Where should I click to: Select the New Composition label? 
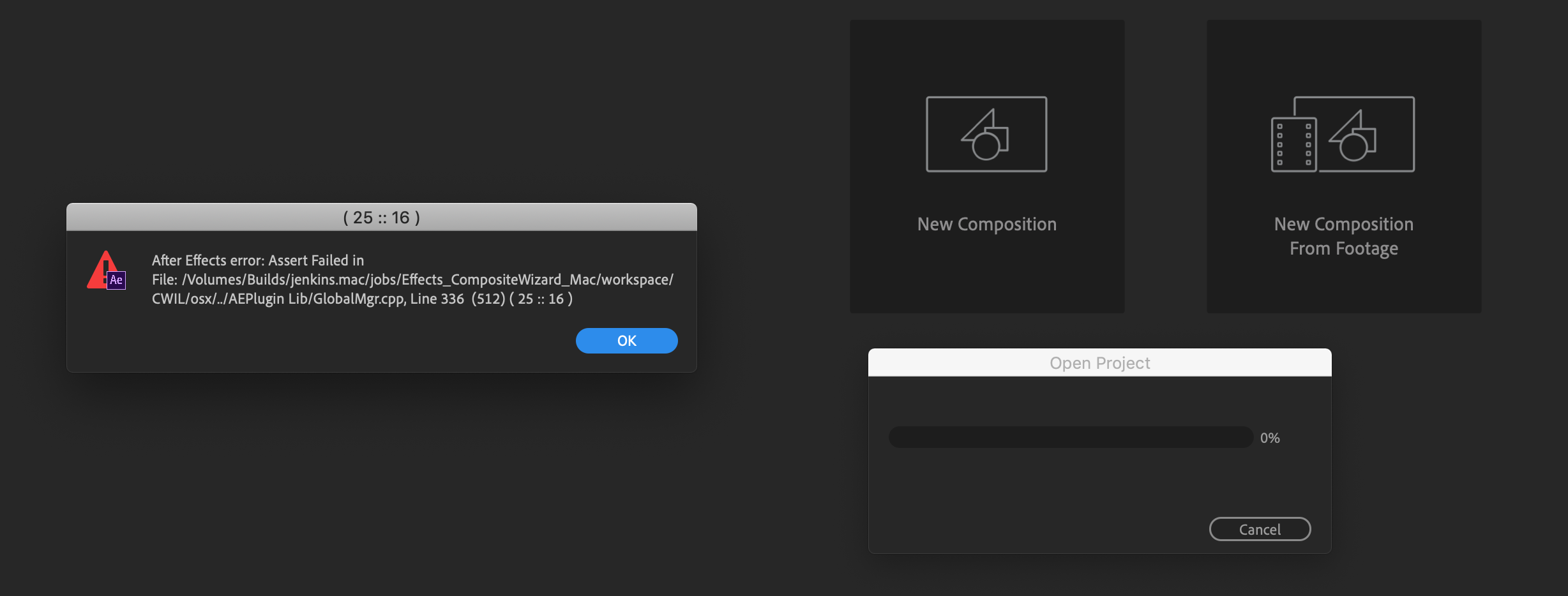(986, 224)
